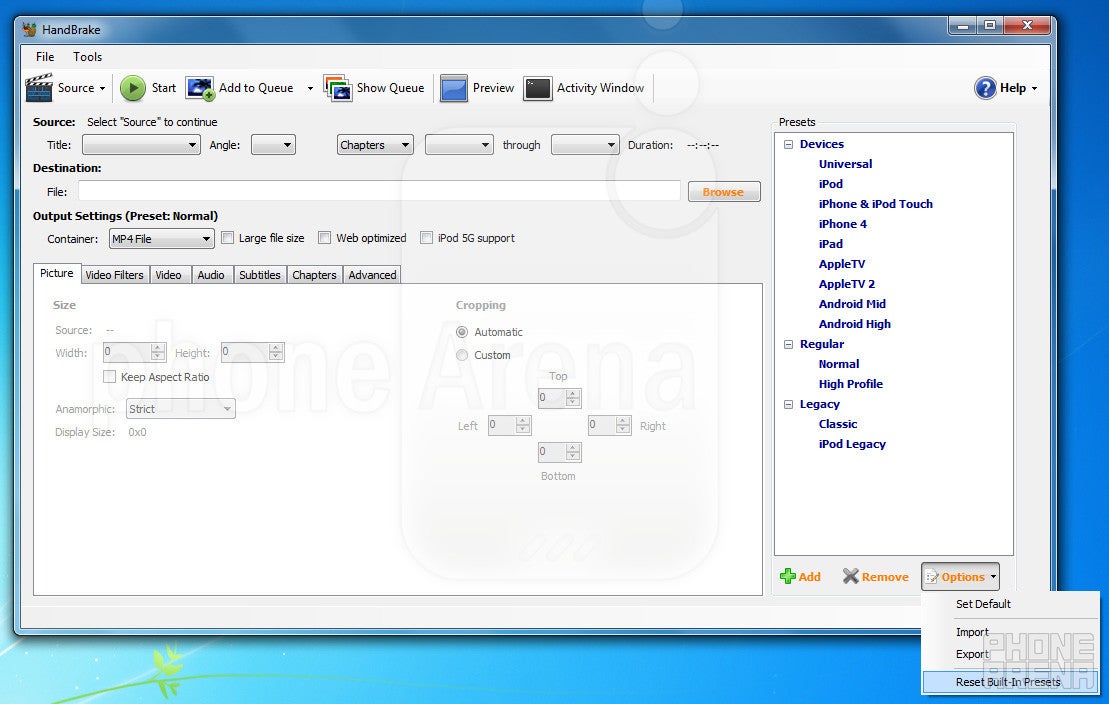Collapse the Regular preset group
This screenshot has width=1109, height=704.
[x=789, y=344]
